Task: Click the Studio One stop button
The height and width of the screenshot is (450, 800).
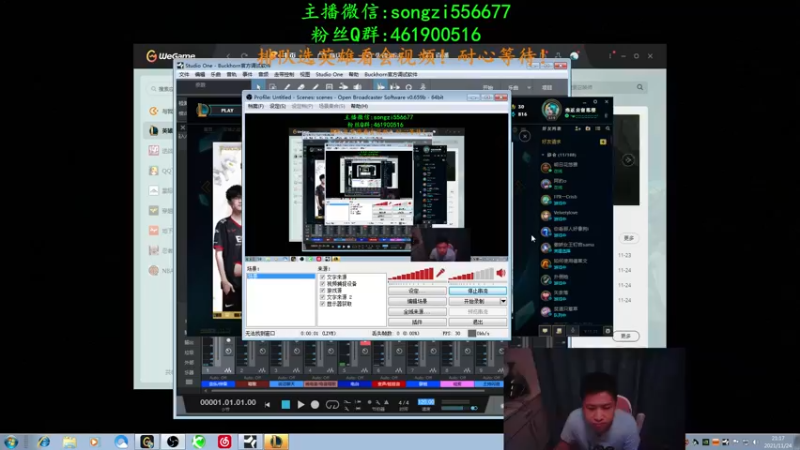Action: click(x=286, y=405)
